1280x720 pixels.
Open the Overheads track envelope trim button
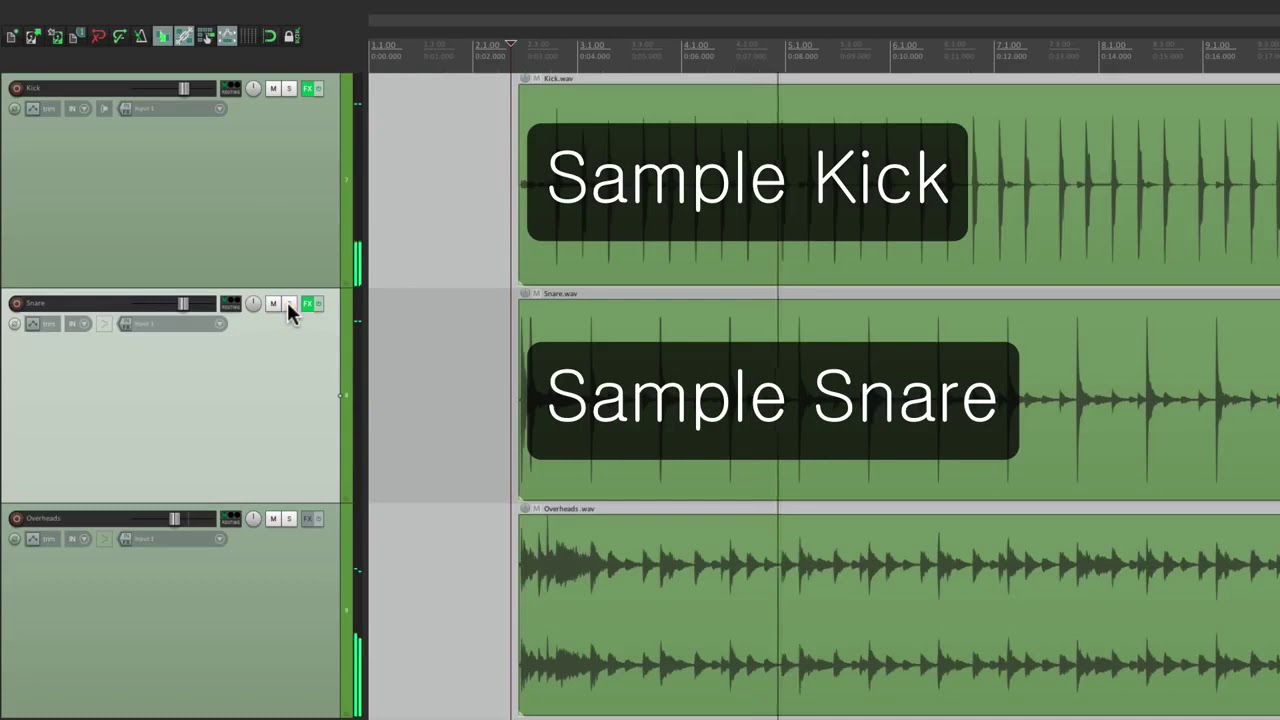pyautogui.click(x=43, y=538)
